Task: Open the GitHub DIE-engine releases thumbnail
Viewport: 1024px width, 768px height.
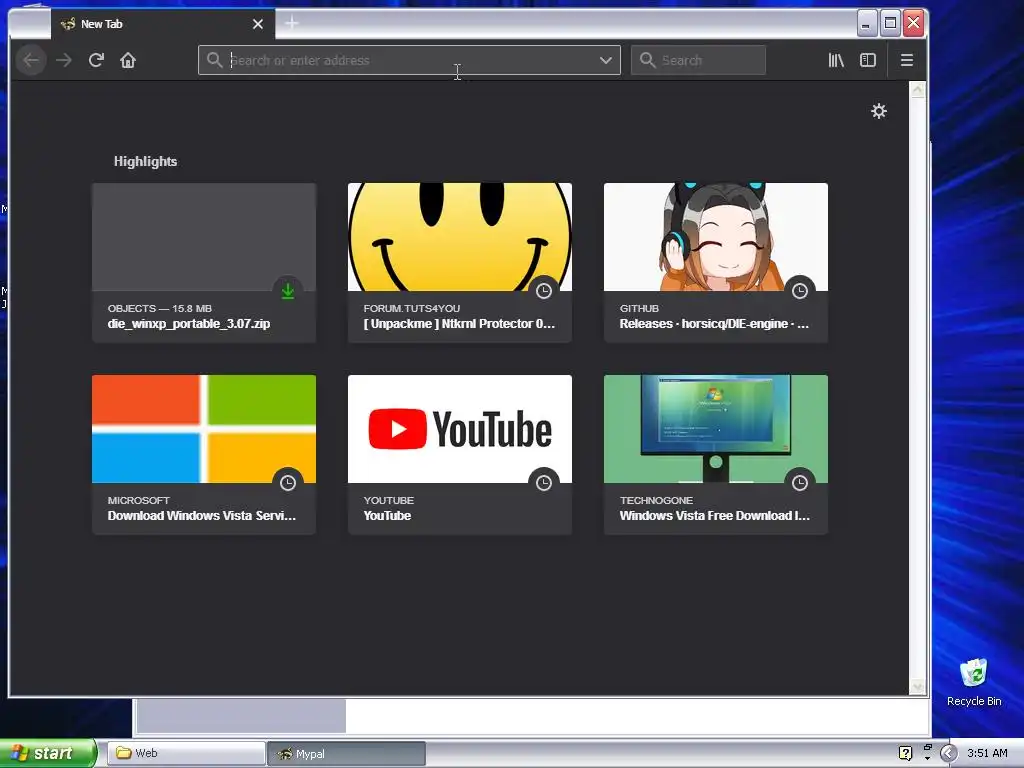Action: tap(716, 237)
